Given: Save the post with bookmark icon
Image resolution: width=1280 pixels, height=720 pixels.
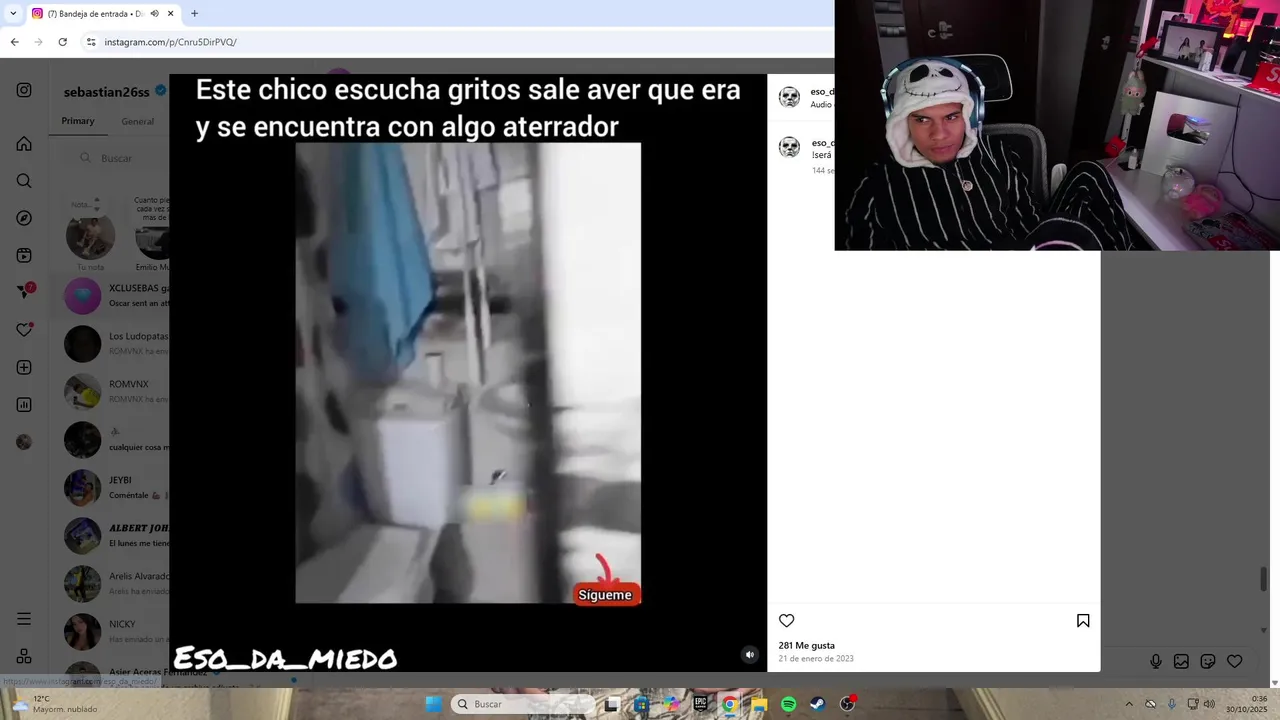Looking at the screenshot, I should [x=1083, y=621].
